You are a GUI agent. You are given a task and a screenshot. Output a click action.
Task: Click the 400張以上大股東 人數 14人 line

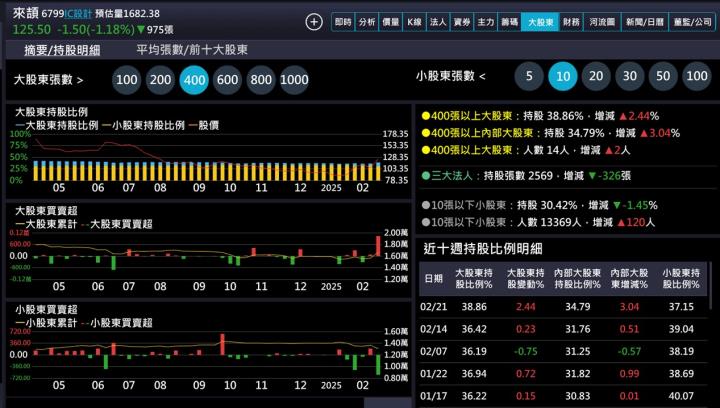[x=526, y=150]
